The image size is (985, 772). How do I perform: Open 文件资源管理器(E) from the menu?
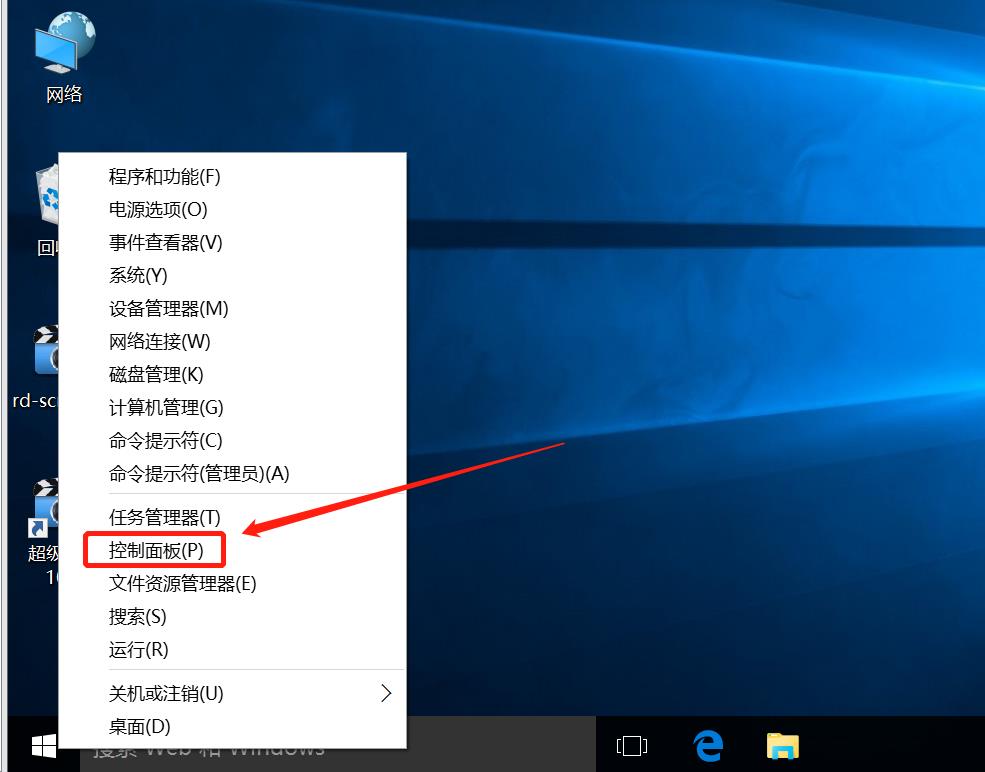pyautogui.click(x=182, y=583)
